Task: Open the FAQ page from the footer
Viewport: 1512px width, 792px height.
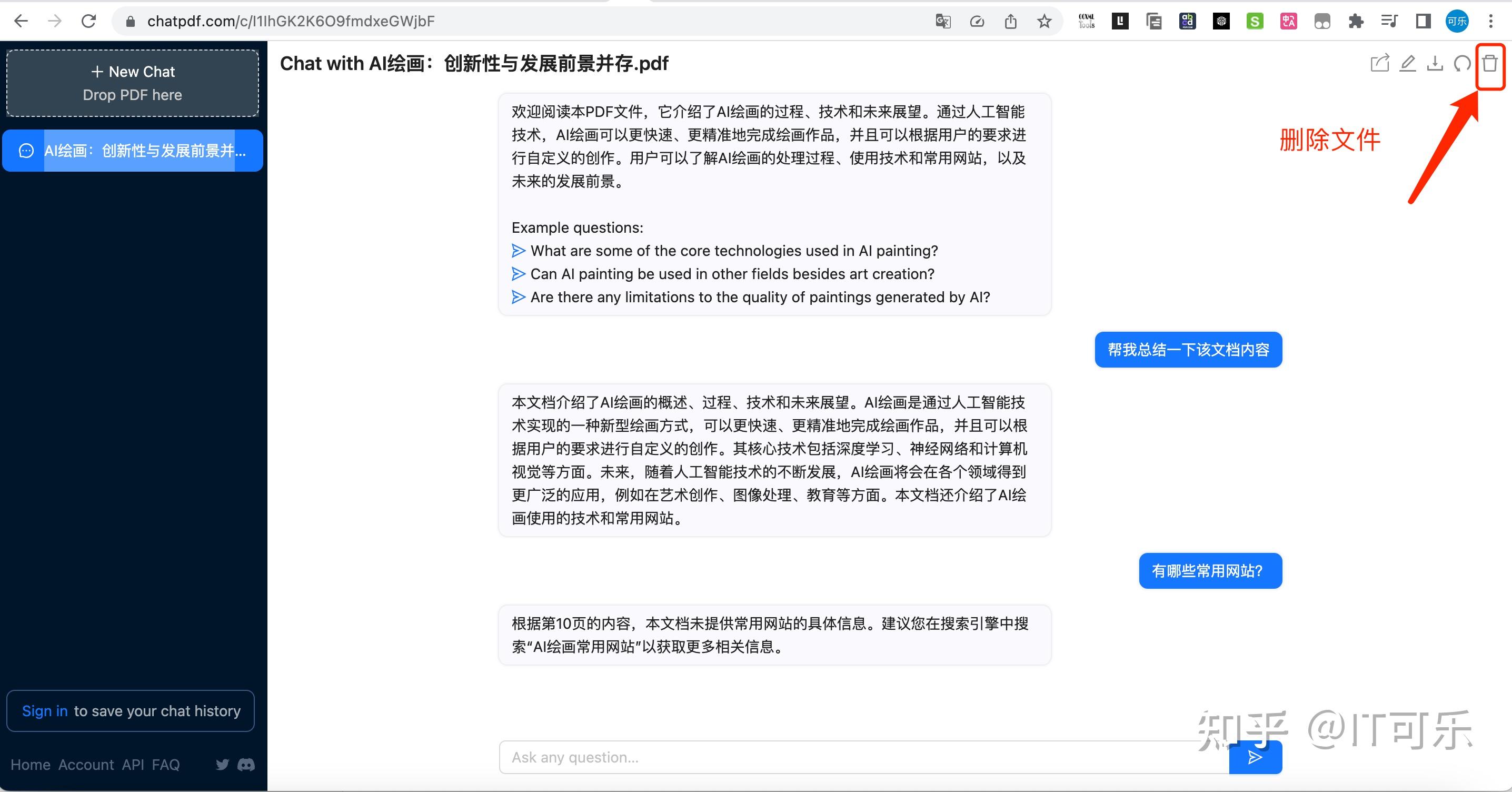Action: (x=166, y=765)
